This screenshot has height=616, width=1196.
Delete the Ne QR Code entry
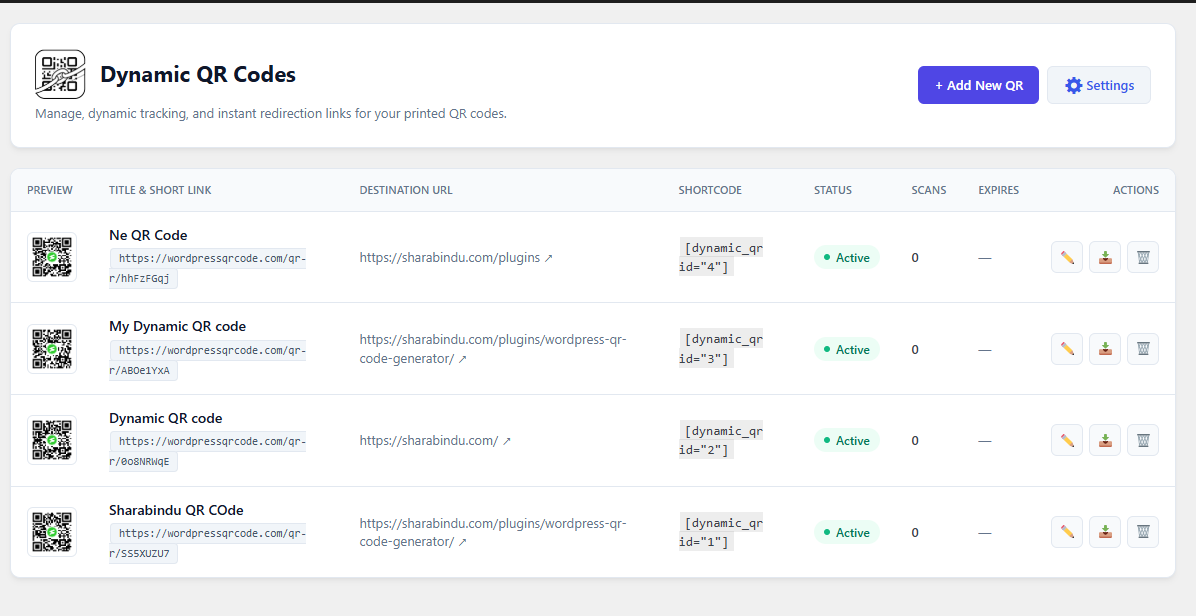coord(1143,257)
